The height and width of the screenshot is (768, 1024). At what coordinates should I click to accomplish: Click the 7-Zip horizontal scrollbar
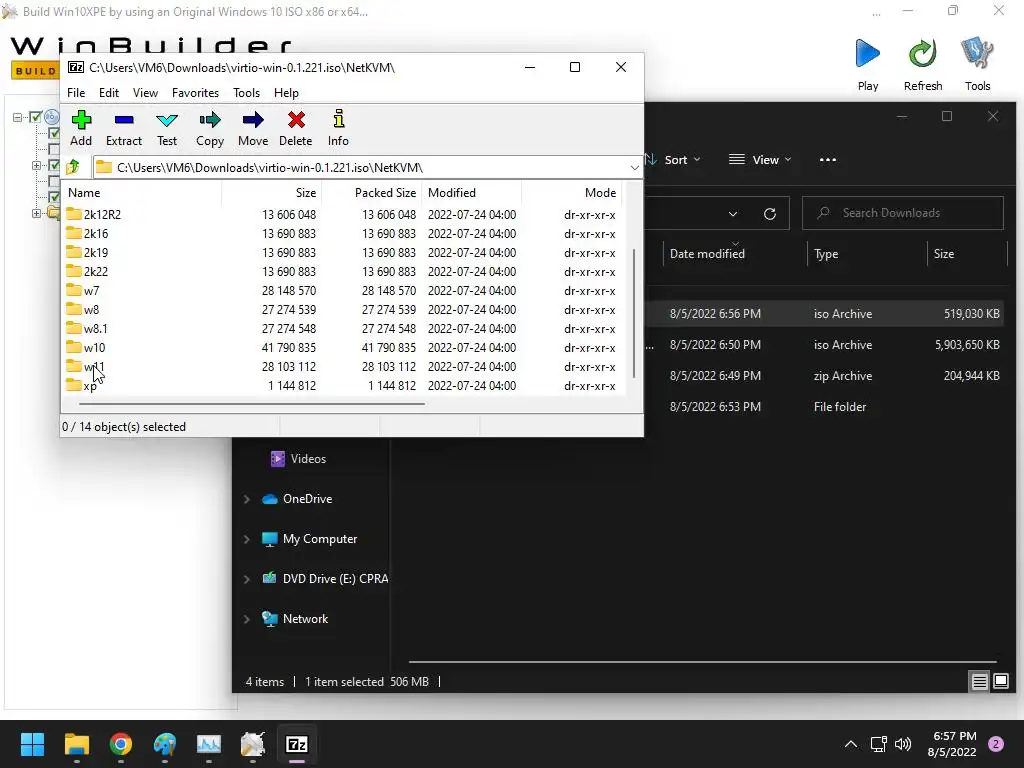[x=251, y=404]
